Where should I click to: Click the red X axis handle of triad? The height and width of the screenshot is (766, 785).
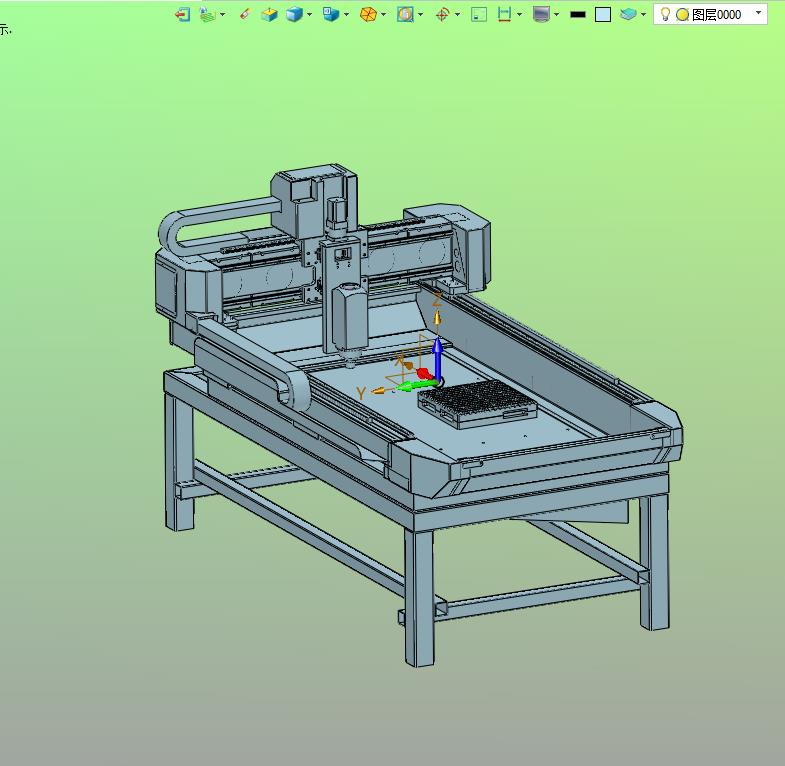point(425,373)
